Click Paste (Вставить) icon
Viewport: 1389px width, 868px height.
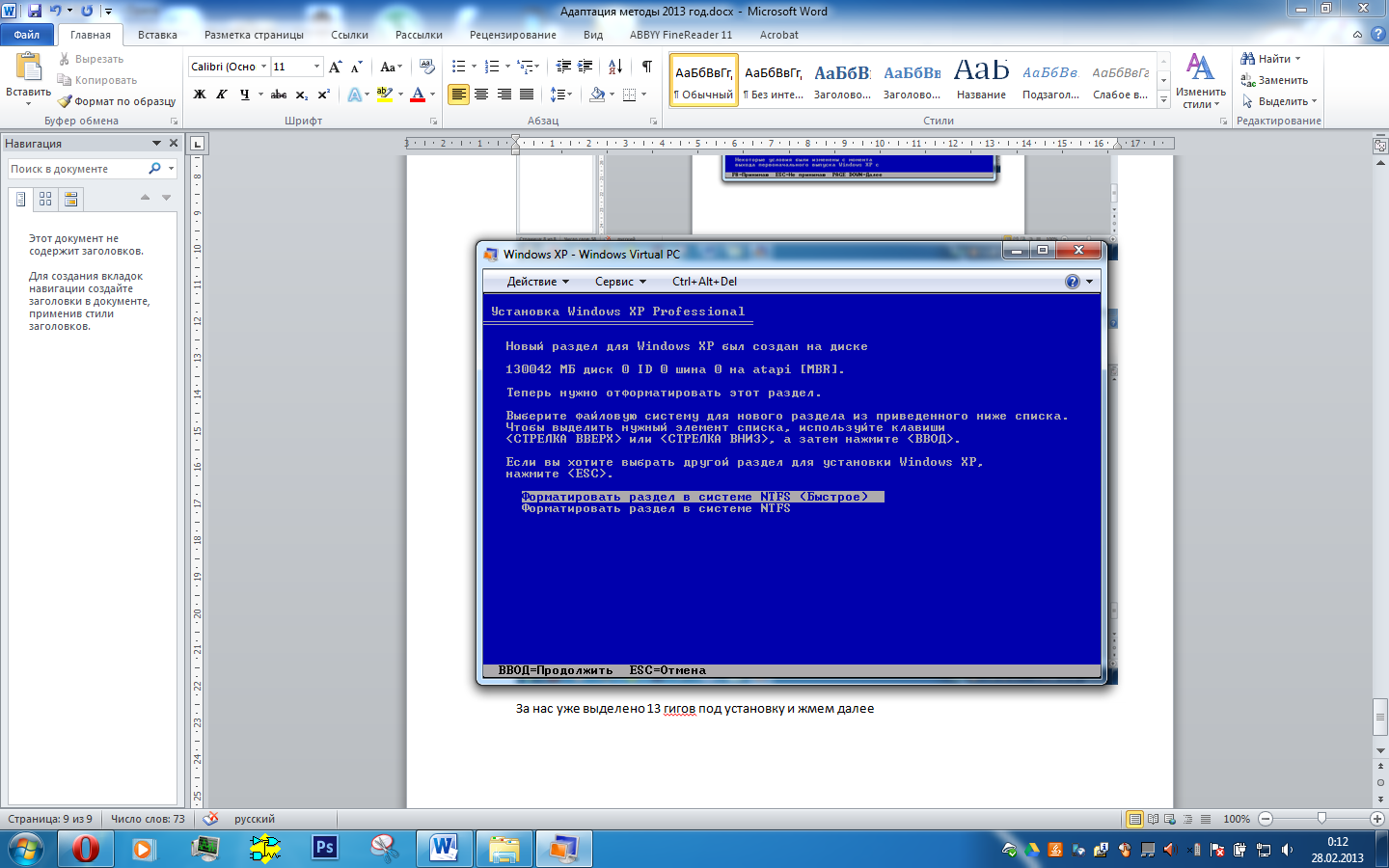pos(28,68)
